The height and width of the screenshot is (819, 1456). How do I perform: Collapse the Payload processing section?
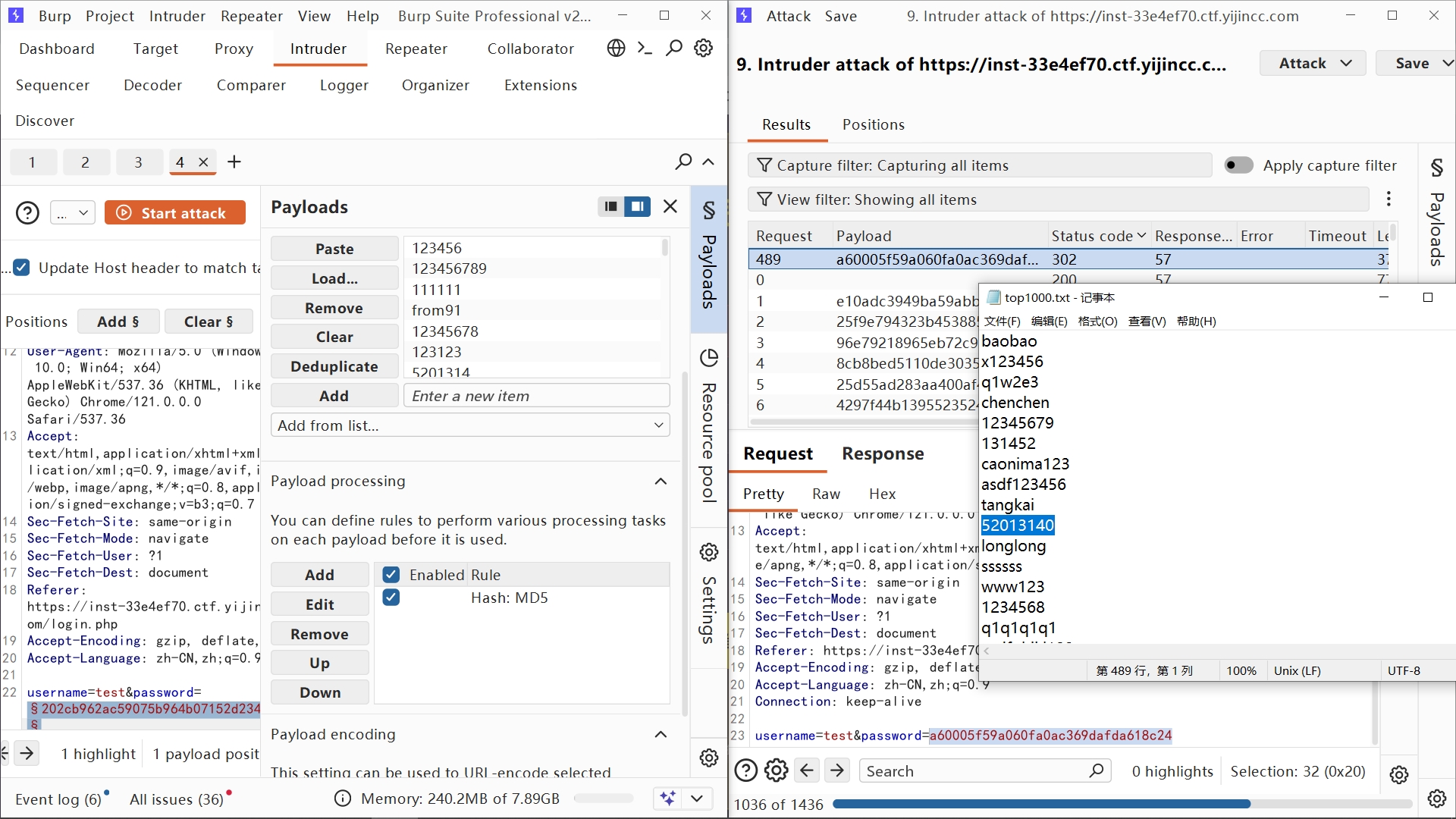tap(661, 481)
